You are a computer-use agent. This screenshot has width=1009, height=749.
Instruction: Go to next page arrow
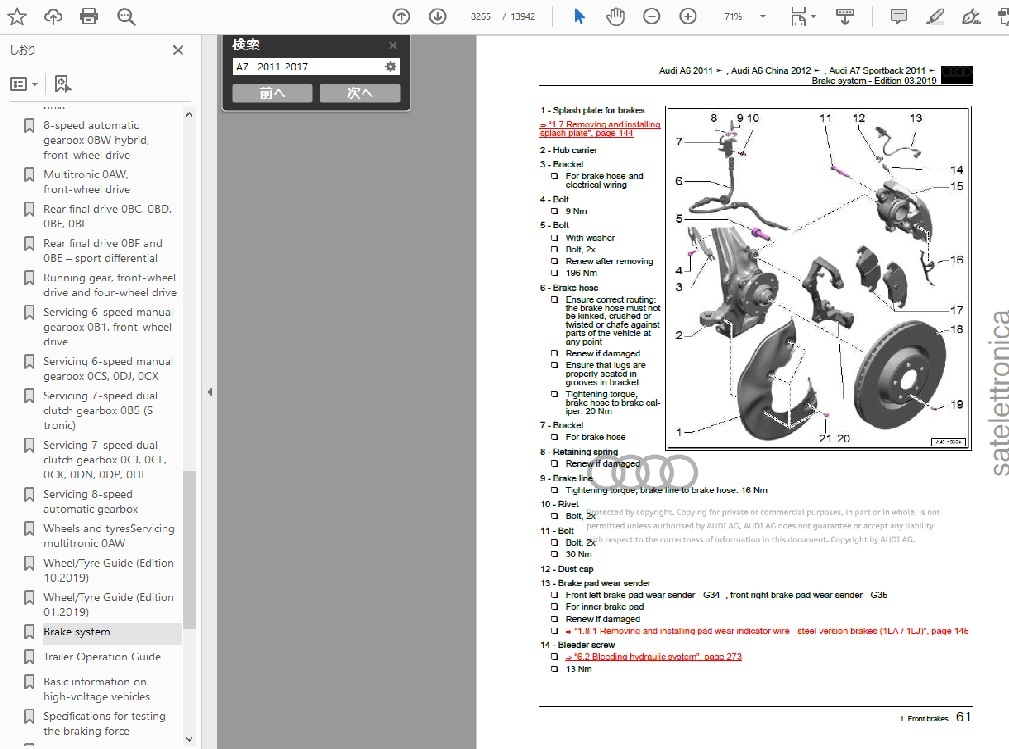[x=438, y=17]
